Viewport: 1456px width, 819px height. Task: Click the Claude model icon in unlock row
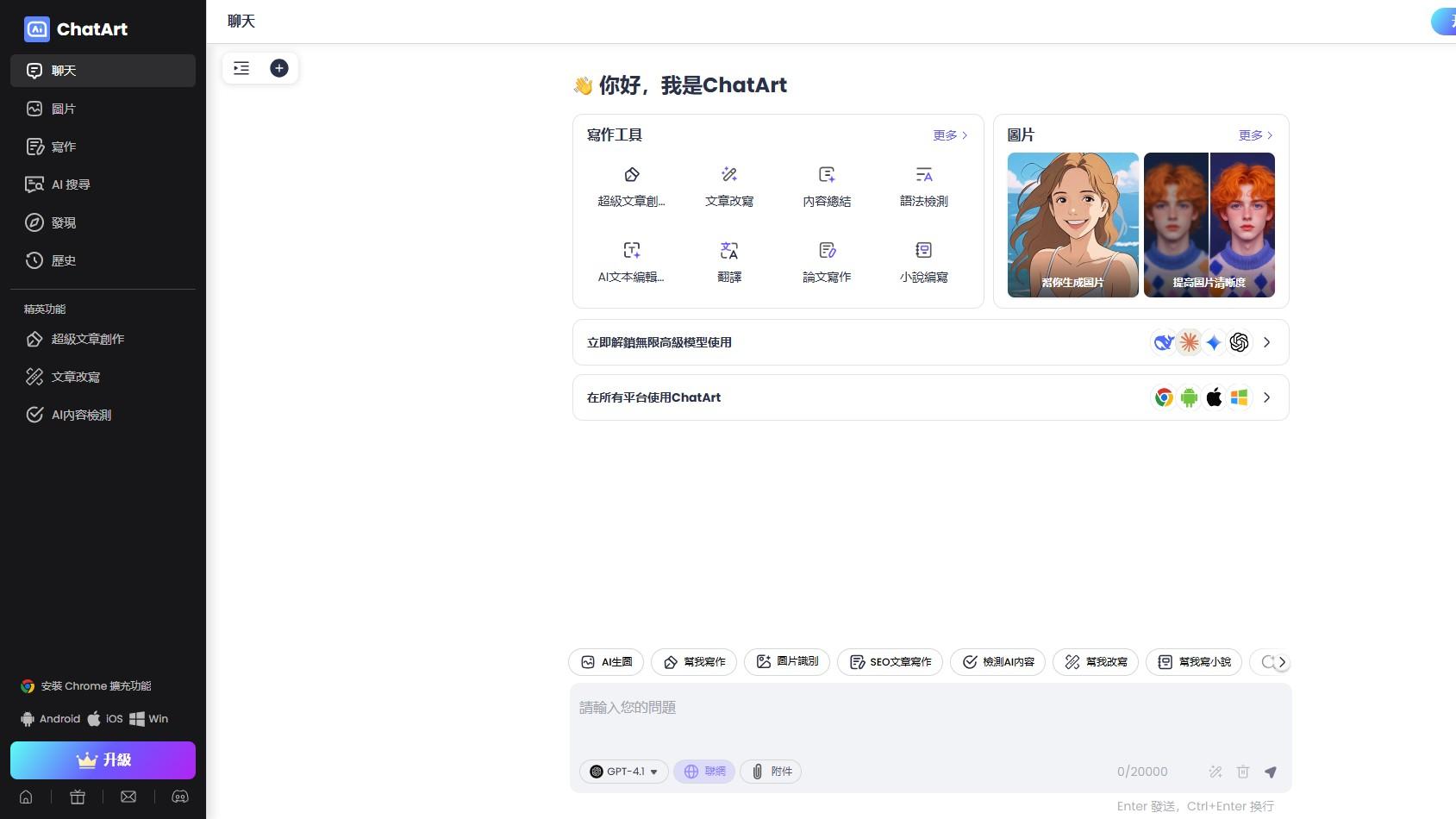[1189, 342]
